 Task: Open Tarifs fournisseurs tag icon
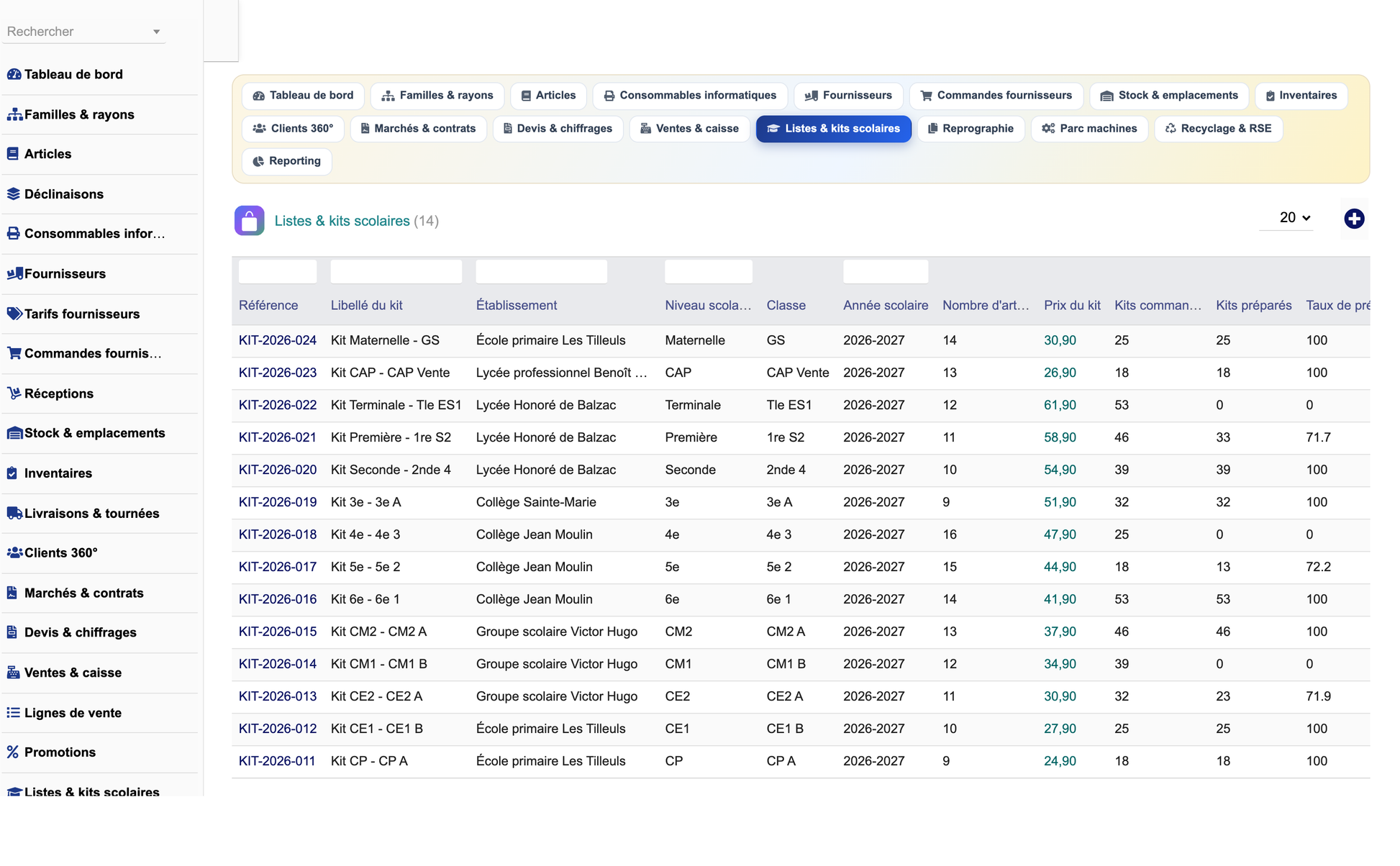[14, 314]
